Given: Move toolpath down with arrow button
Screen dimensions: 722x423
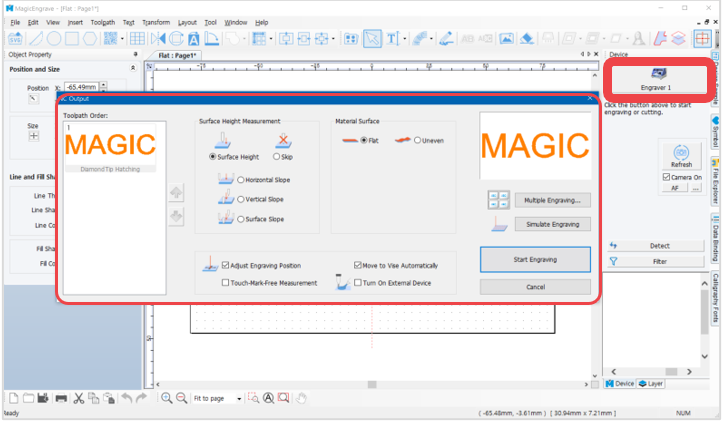Looking at the screenshot, I should click(176, 216).
